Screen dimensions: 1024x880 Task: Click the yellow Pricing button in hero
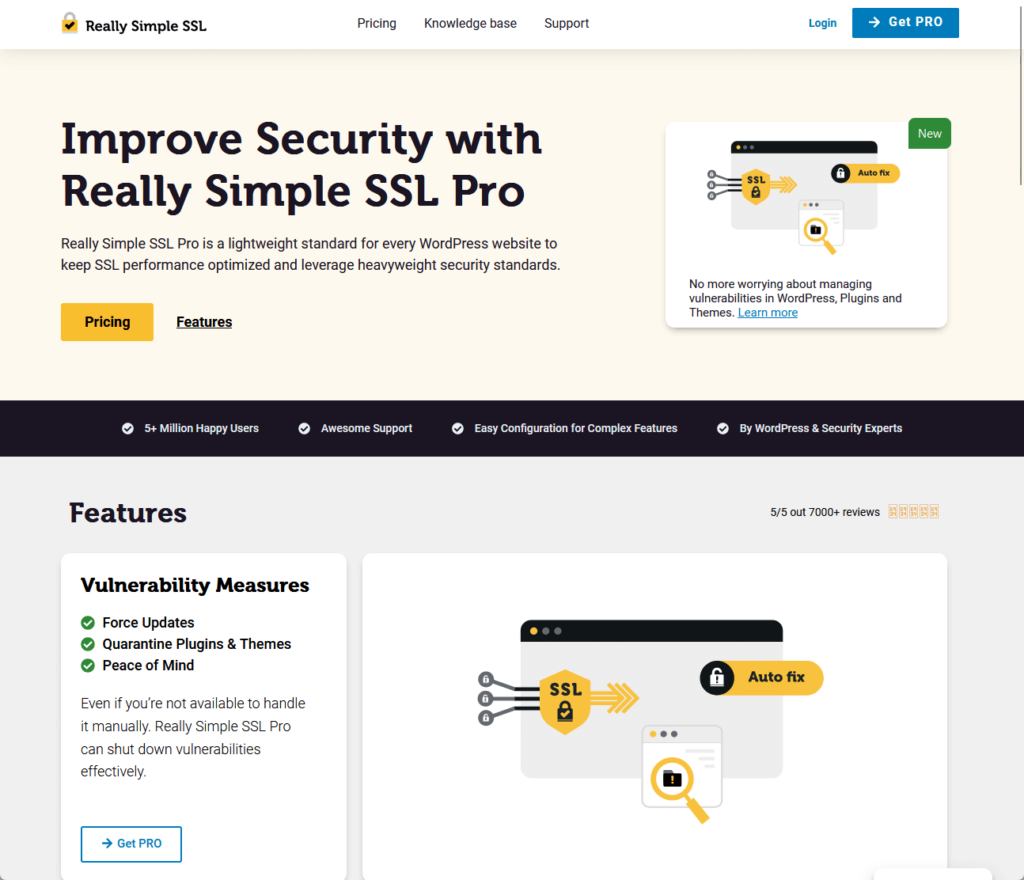107,322
